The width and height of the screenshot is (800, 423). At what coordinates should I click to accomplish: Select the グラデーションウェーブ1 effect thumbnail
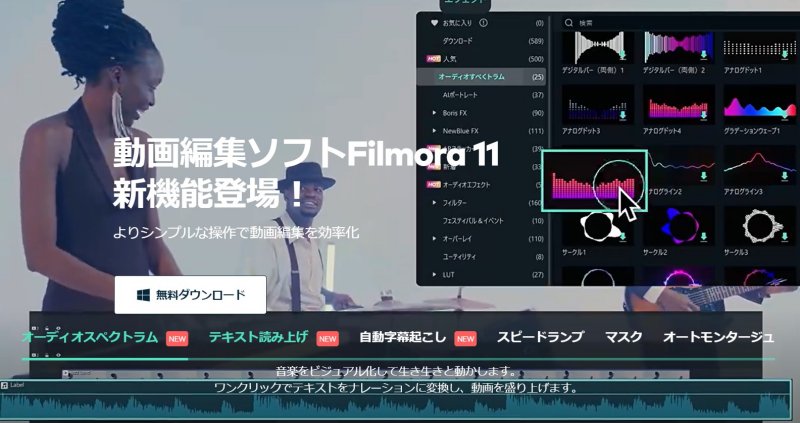[x=760, y=105]
